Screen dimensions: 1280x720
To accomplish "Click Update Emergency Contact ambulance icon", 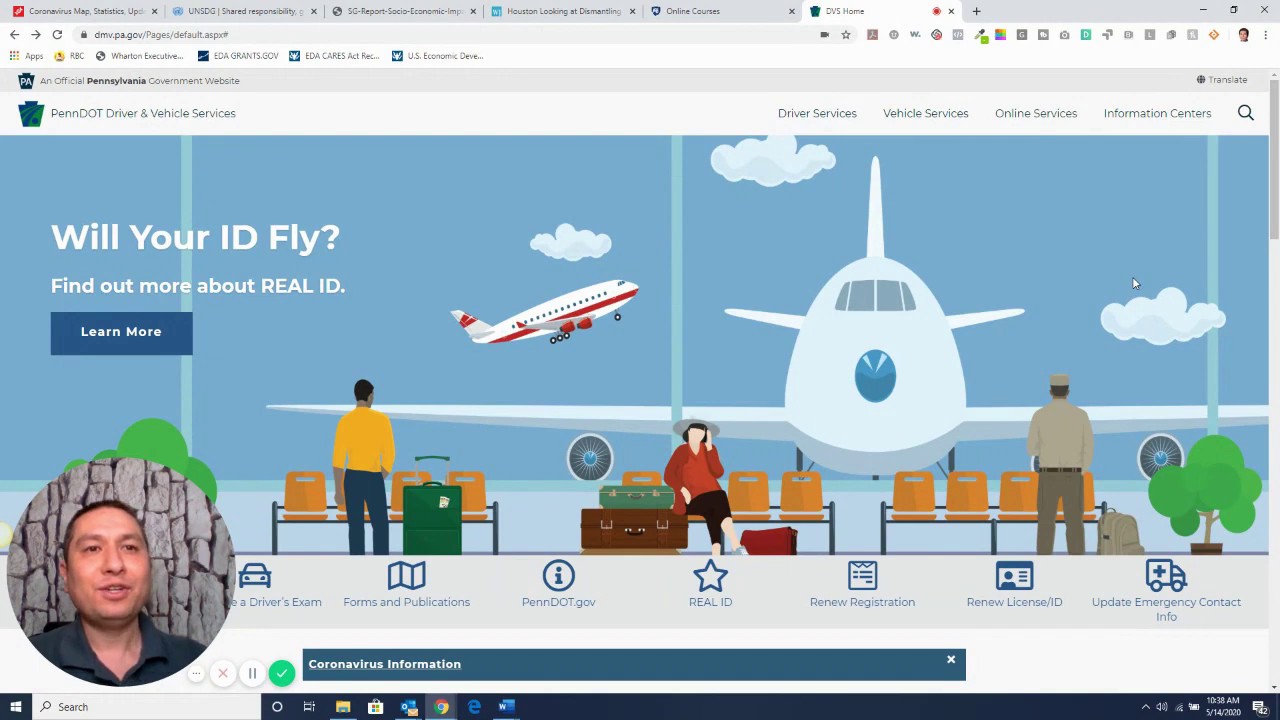I will [1166, 577].
